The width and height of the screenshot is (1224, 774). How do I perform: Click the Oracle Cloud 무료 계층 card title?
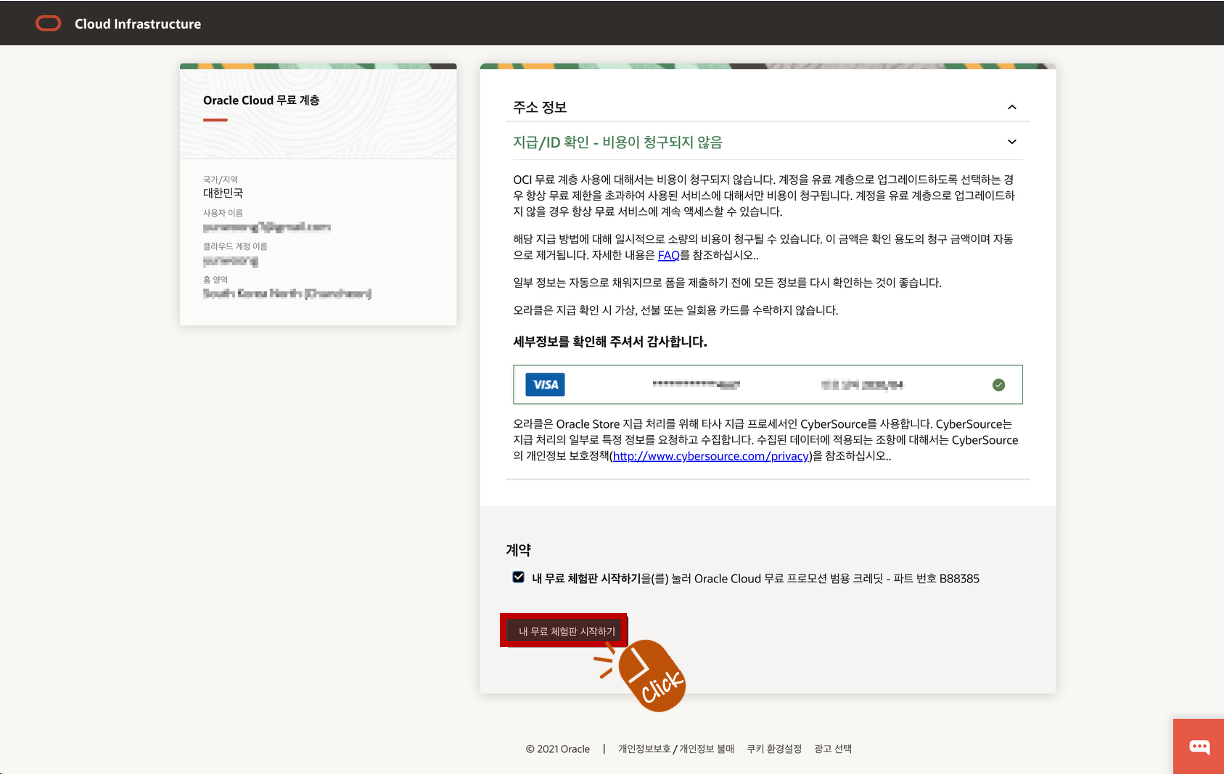tap(261, 100)
